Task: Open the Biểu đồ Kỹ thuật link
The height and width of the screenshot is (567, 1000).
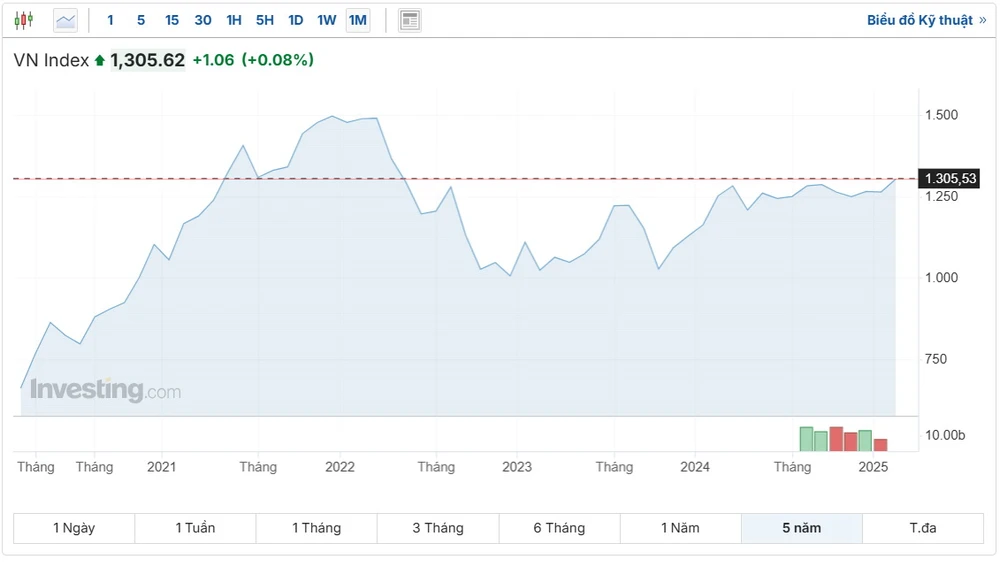Action: [926, 20]
